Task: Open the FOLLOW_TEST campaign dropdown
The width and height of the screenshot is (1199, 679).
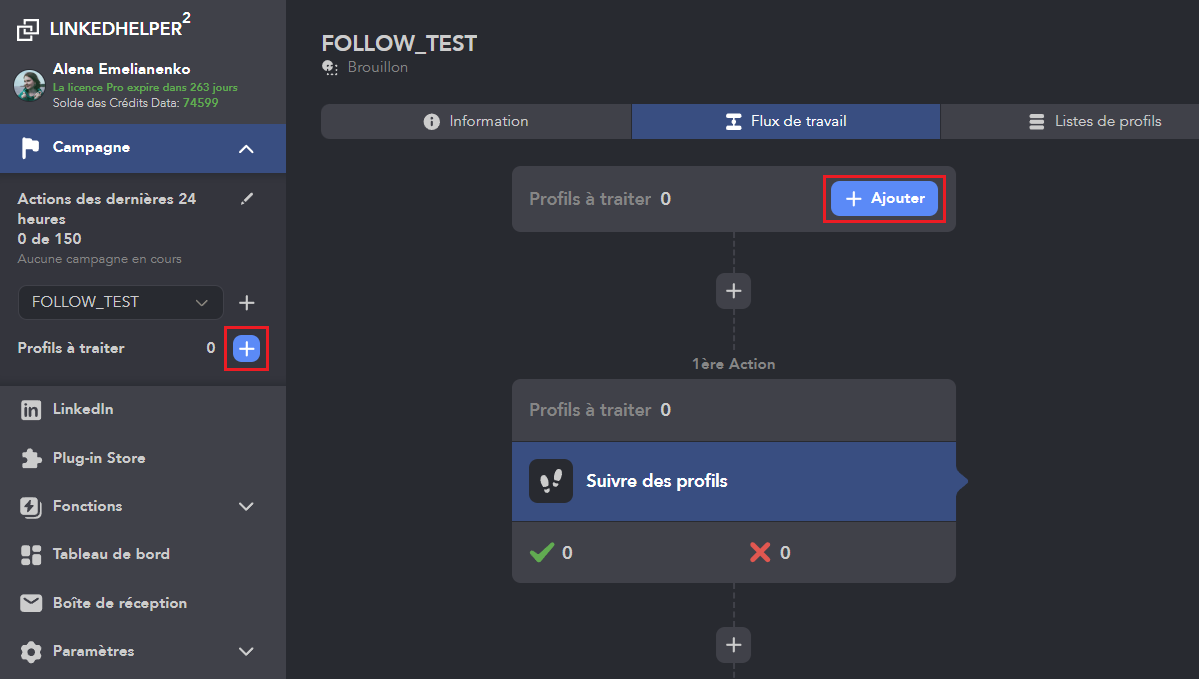Action: pos(120,302)
